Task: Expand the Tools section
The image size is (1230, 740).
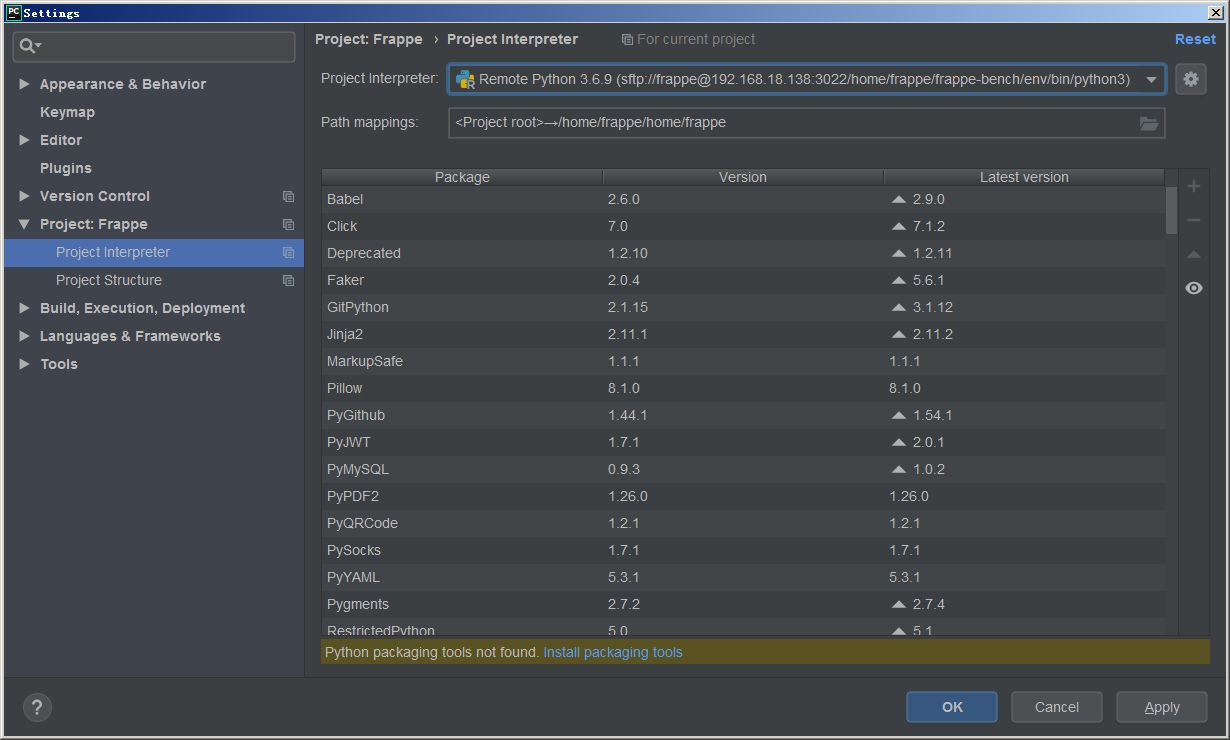Action: point(24,364)
